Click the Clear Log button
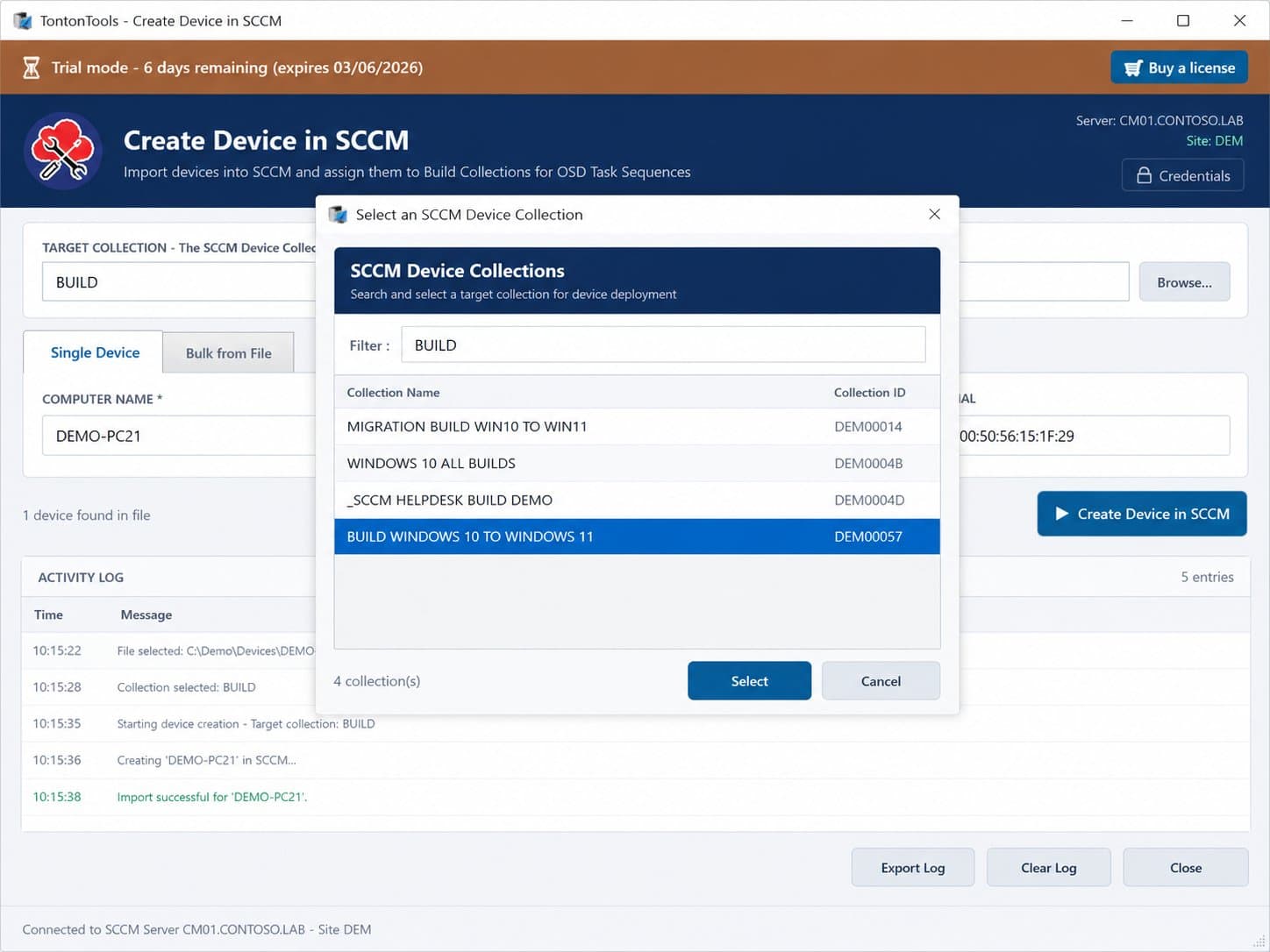The height and width of the screenshot is (952, 1270). 1048,868
